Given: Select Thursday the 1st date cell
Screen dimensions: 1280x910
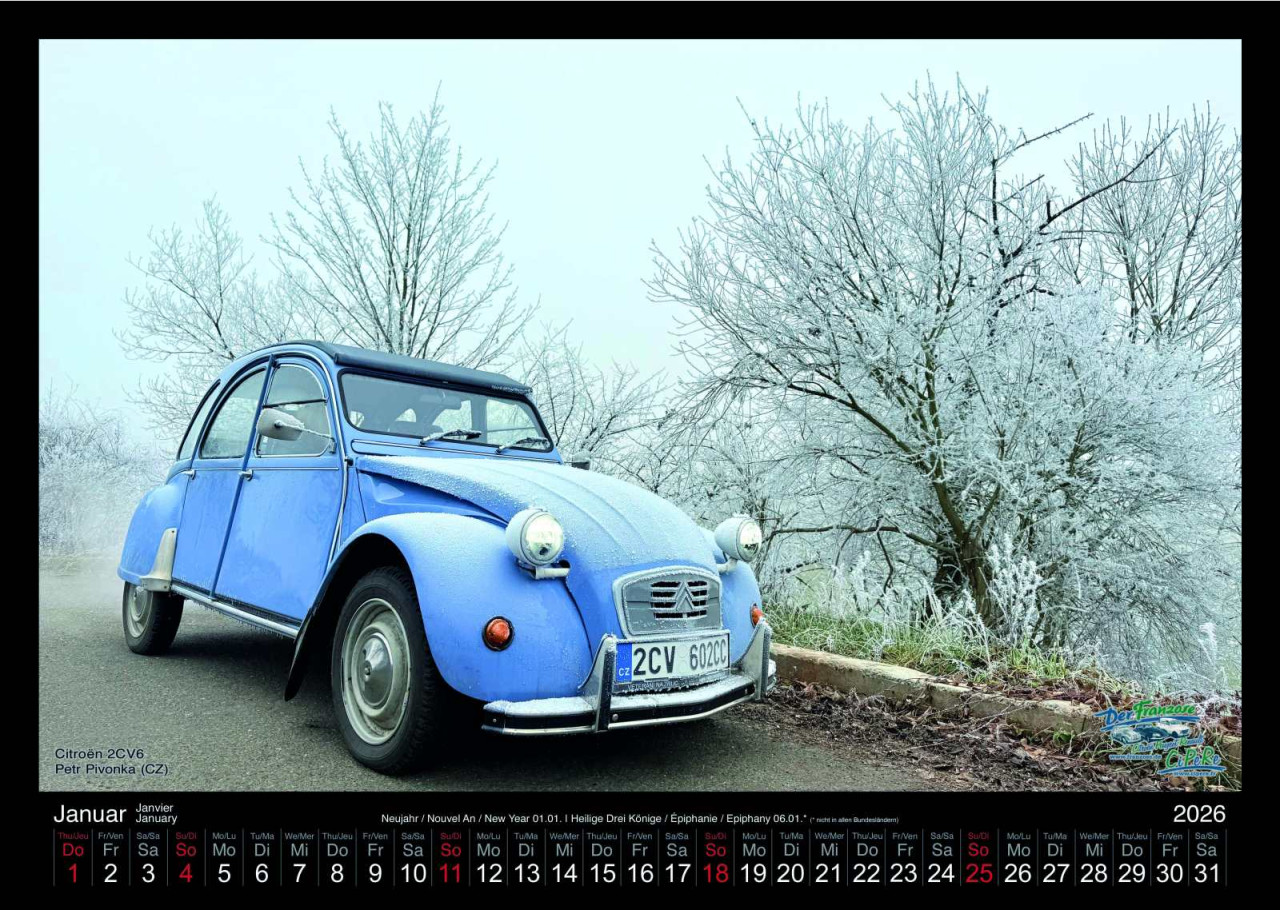Looking at the screenshot, I should pyautogui.click(x=73, y=859).
